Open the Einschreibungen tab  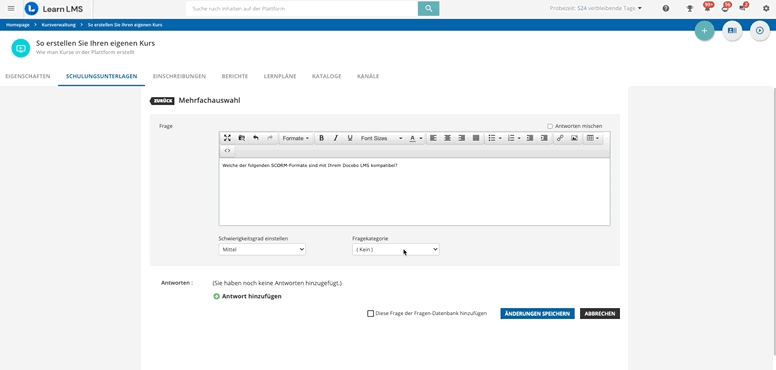[x=179, y=76]
